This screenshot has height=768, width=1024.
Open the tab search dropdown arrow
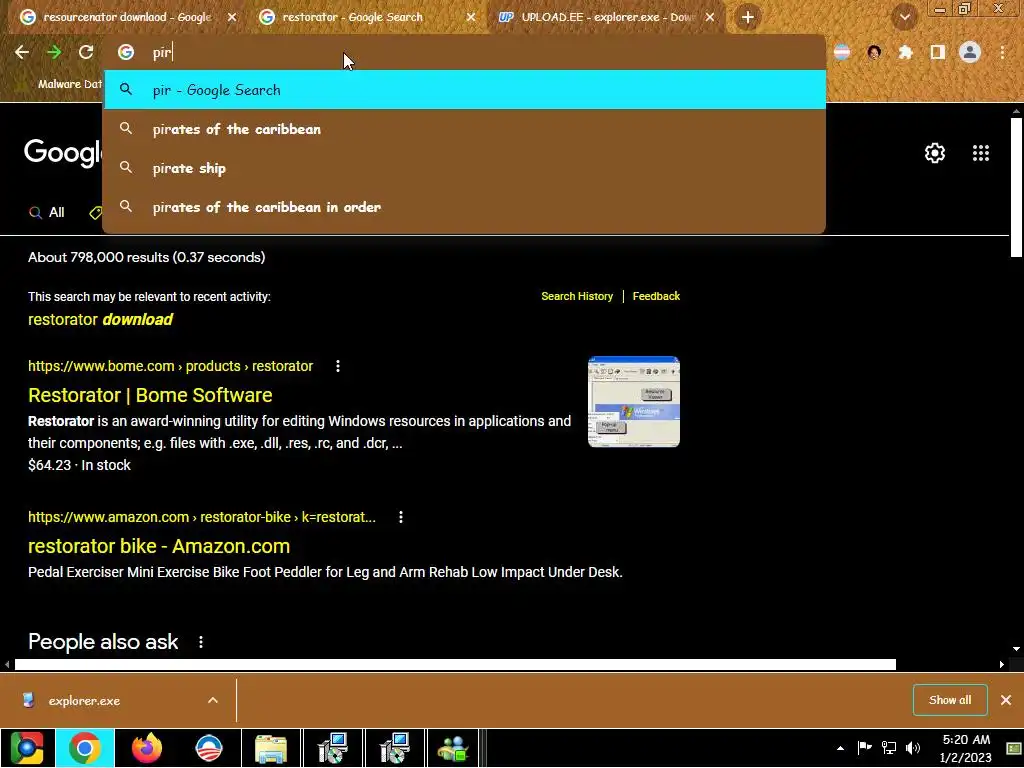904,17
